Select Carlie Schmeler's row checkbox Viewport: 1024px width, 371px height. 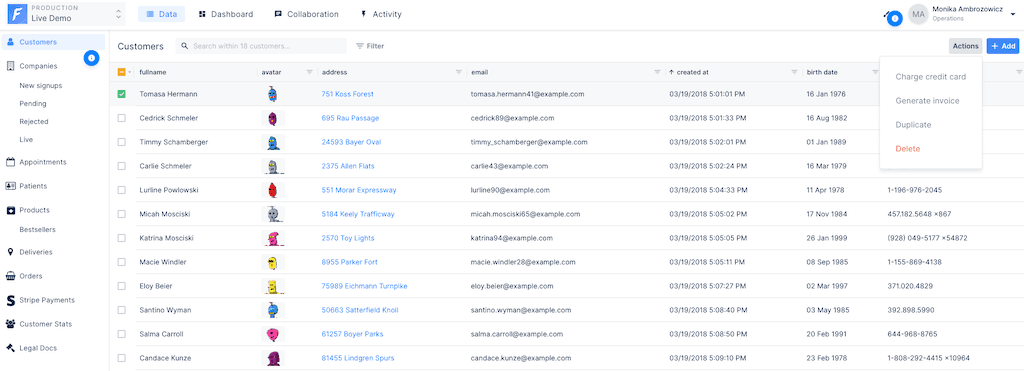121,166
